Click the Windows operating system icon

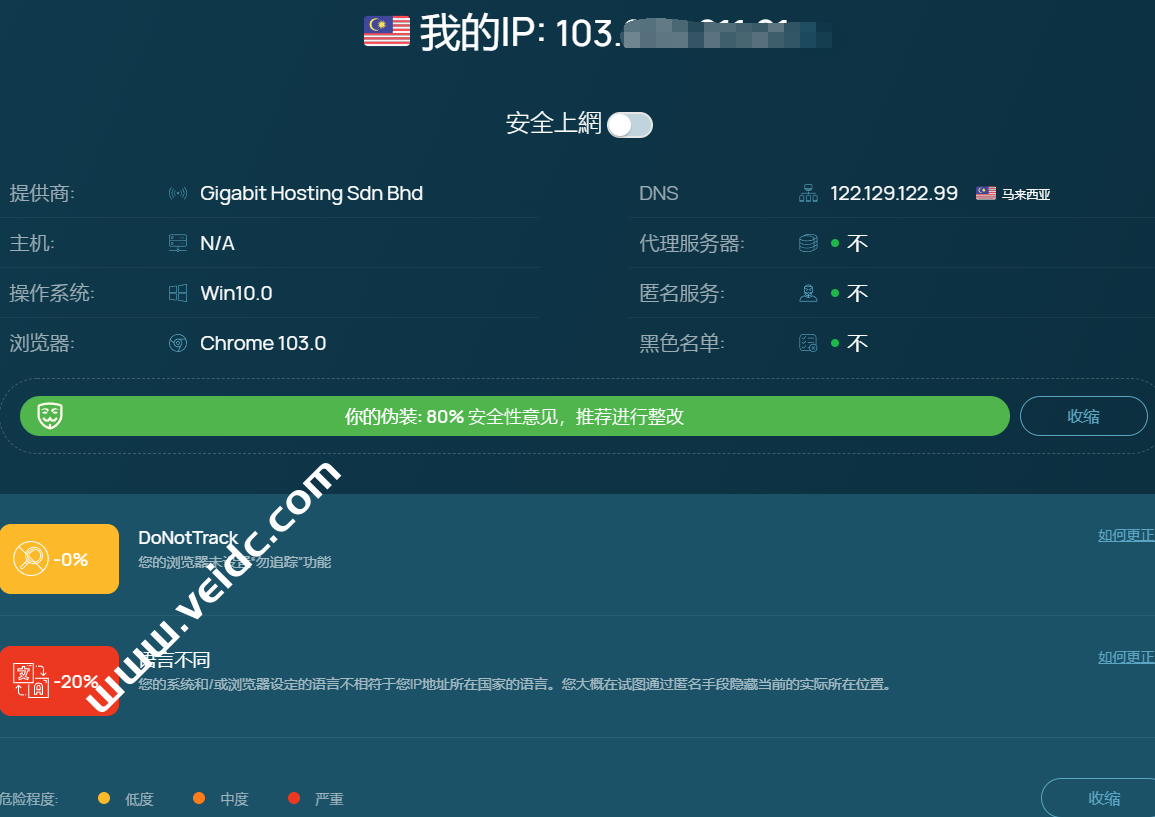[x=178, y=293]
